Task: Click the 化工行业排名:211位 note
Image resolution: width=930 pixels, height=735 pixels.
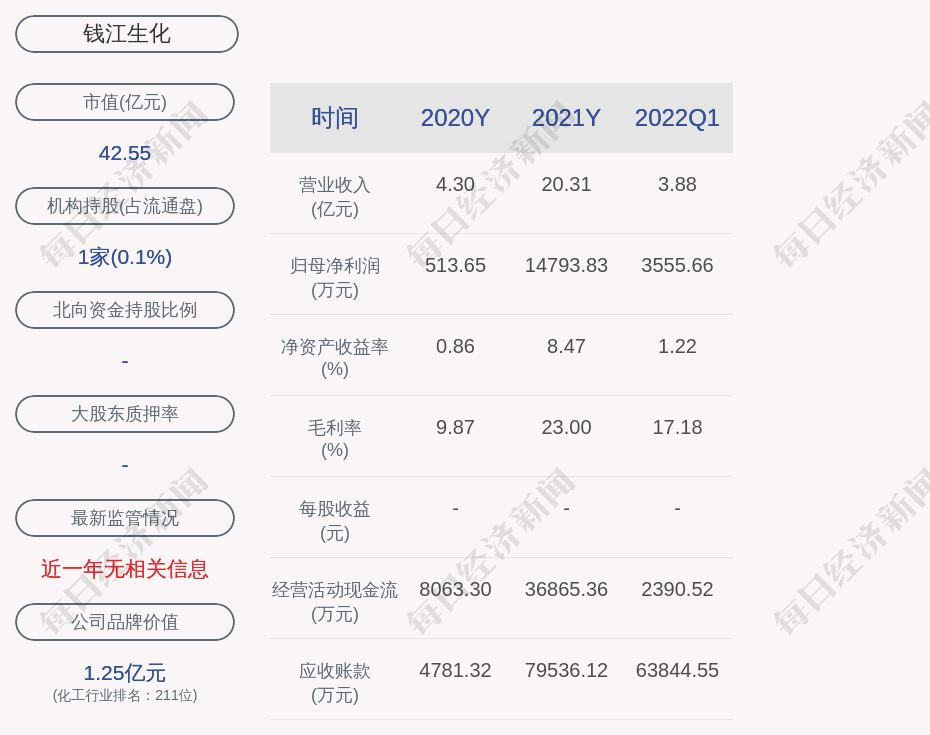Action: 125,695
